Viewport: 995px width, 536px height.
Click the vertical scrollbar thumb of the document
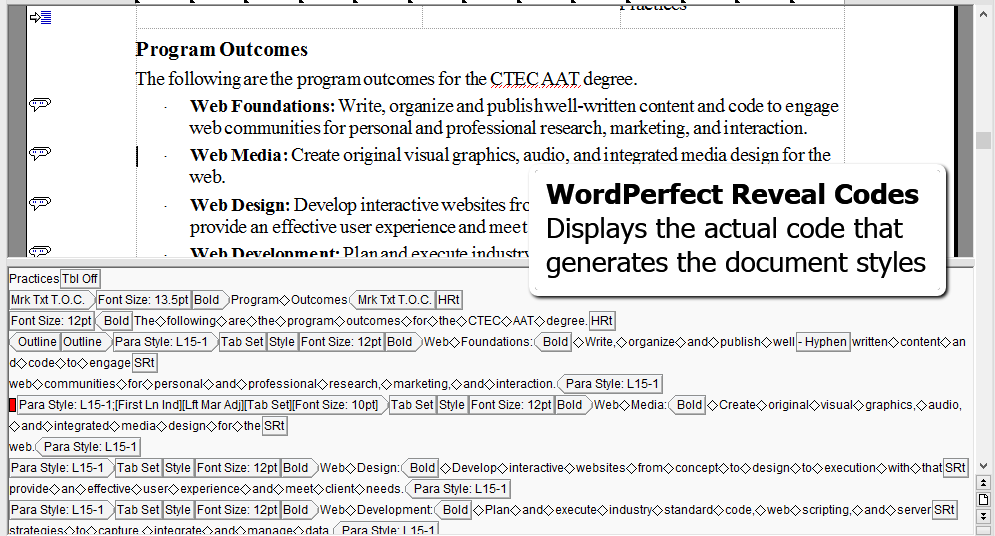click(x=983, y=140)
